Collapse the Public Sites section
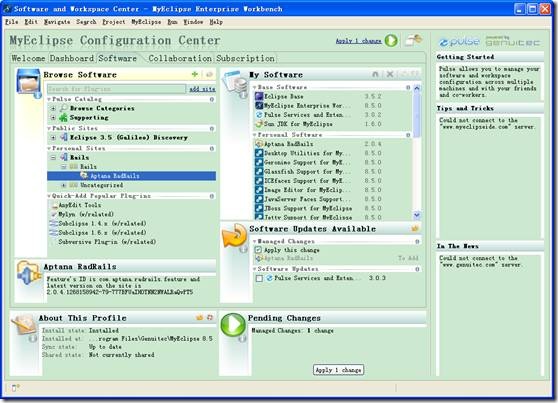Image resolution: width=558 pixels, height=403 pixels. [x=49, y=128]
